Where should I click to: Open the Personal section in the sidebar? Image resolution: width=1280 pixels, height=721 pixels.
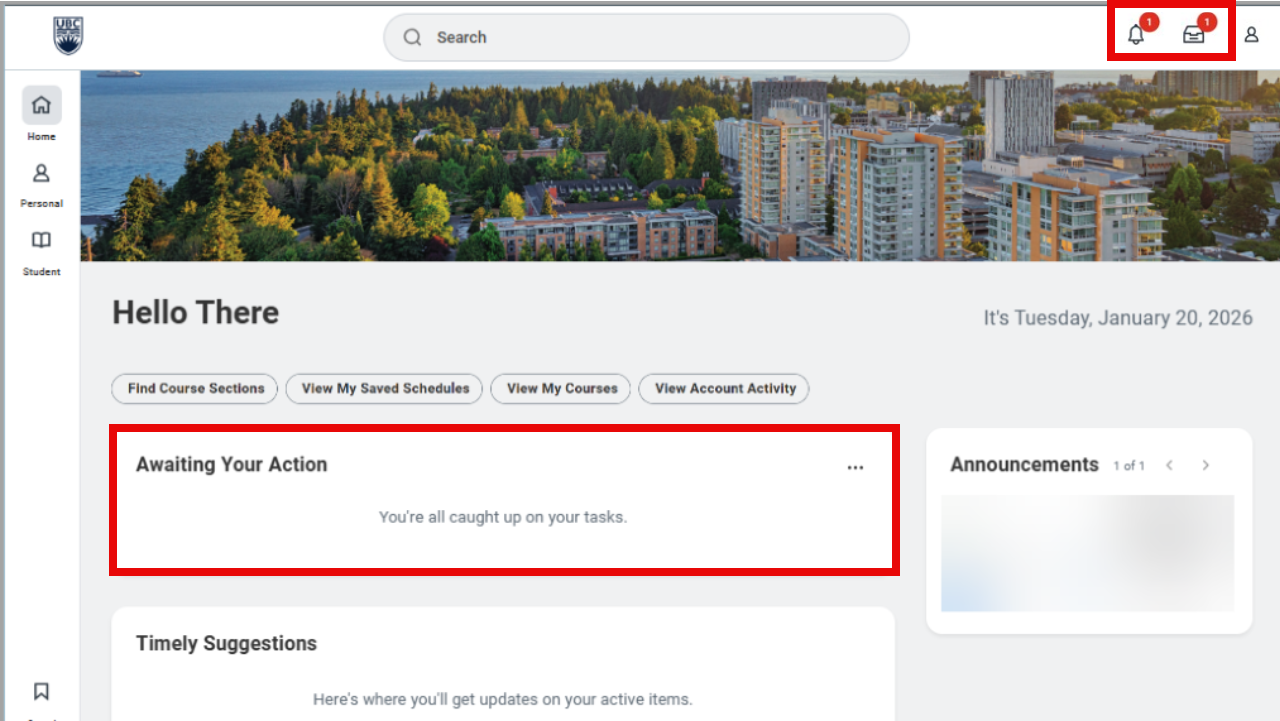tap(41, 172)
